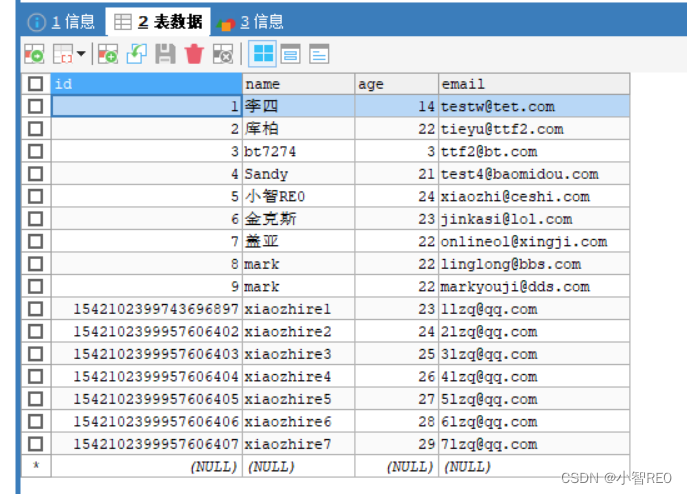This screenshot has width=687, height=494.
Task: Select the email cell testw@tet.com
Action: coord(534,106)
